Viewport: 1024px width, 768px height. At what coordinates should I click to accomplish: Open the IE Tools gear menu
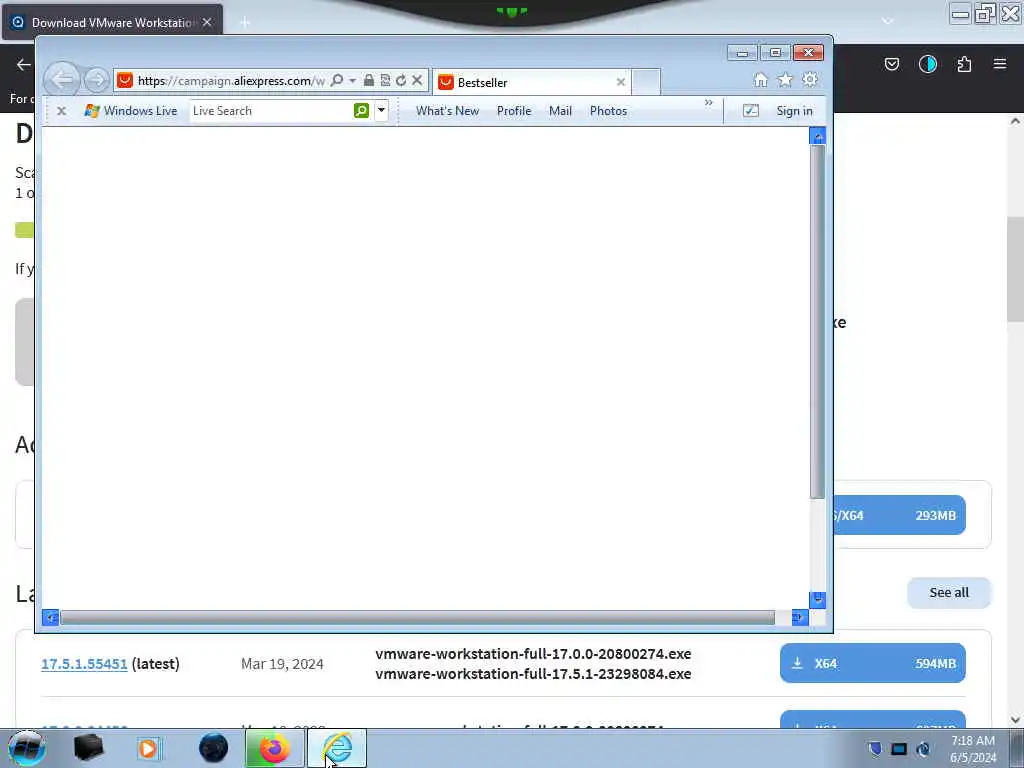(810, 80)
